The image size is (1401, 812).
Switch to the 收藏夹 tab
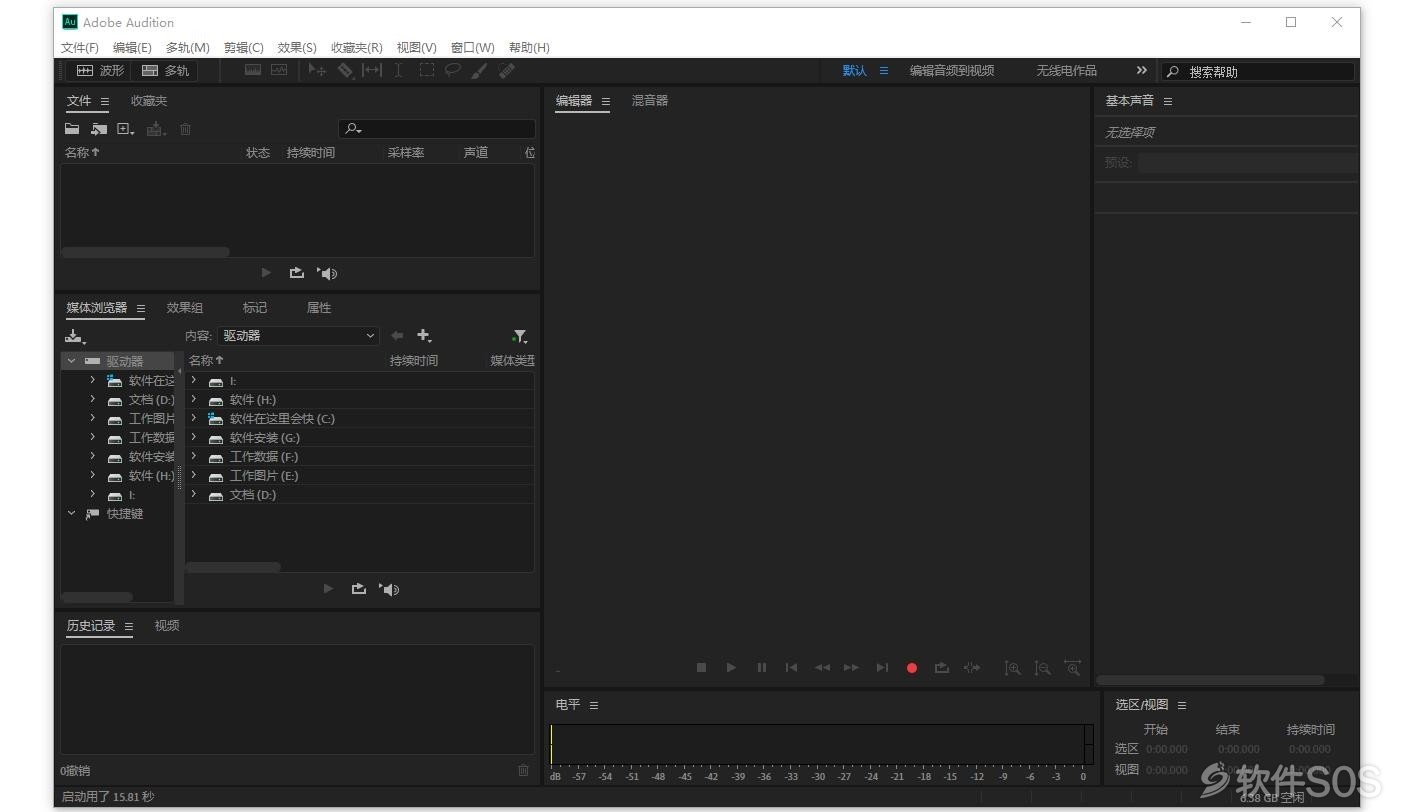coord(149,101)
